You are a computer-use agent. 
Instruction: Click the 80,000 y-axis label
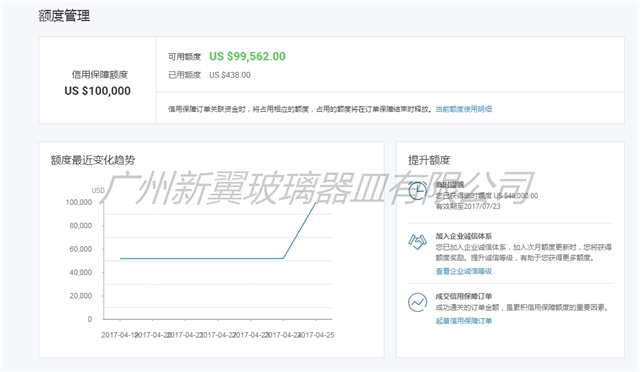(80, 225)
